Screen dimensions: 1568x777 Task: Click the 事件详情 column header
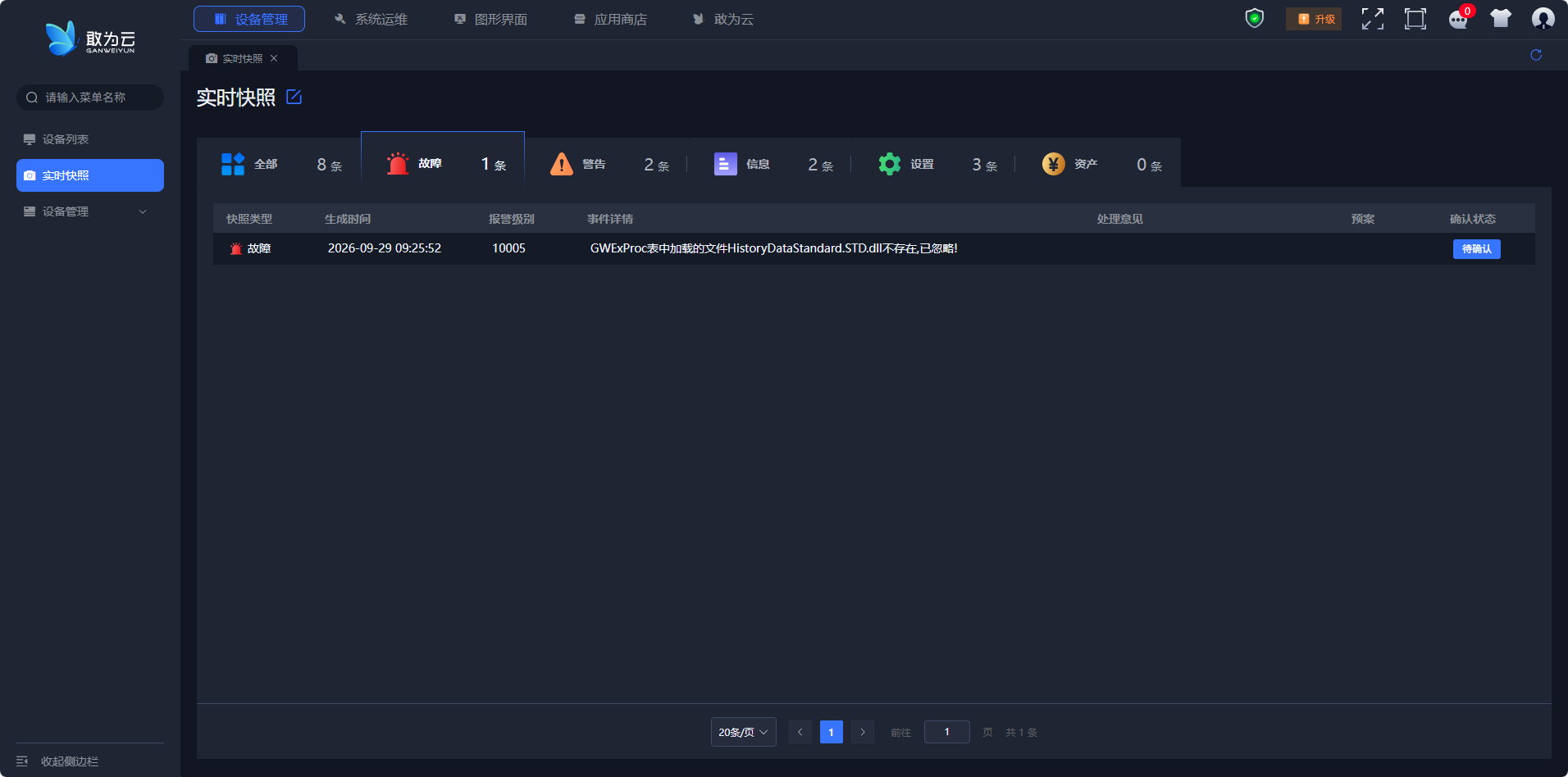point(610,219)
